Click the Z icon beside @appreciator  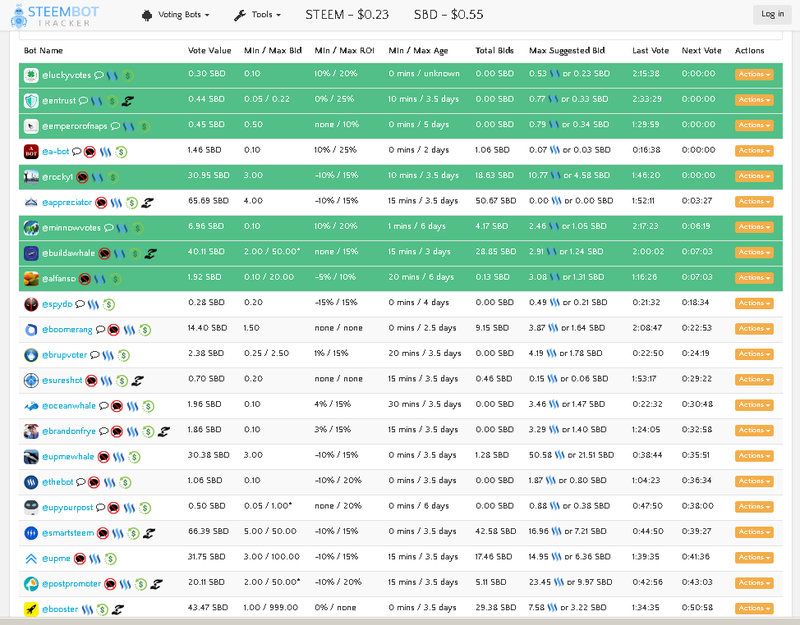tap(147, 203)
